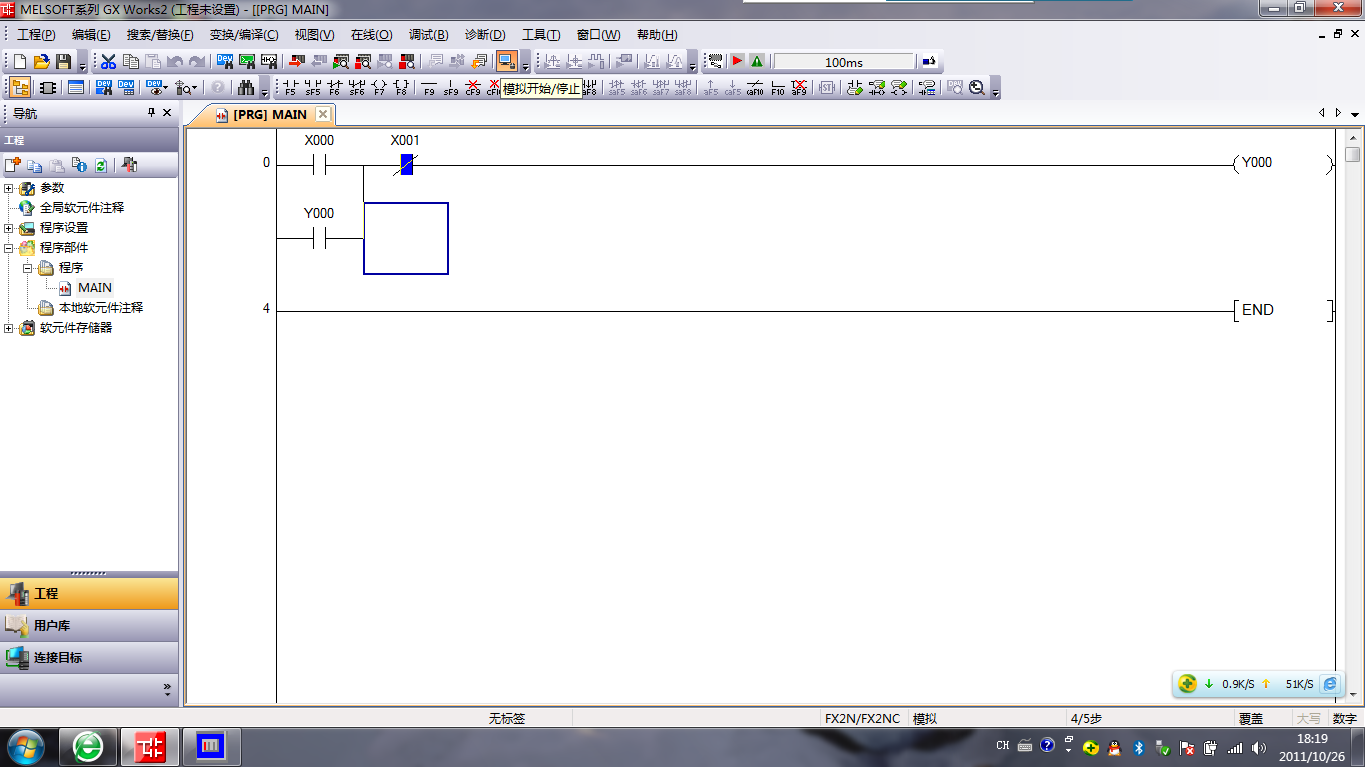
Task: Click the Write to PLC icon
Action: click(296, 61)
